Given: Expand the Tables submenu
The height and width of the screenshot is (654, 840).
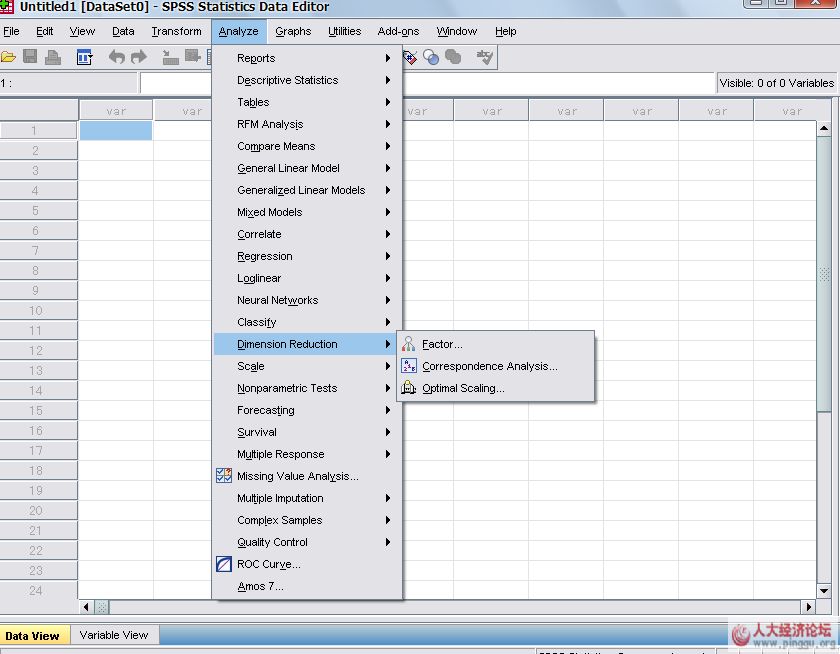Looking at the screenshot, I should click(308, 102).
